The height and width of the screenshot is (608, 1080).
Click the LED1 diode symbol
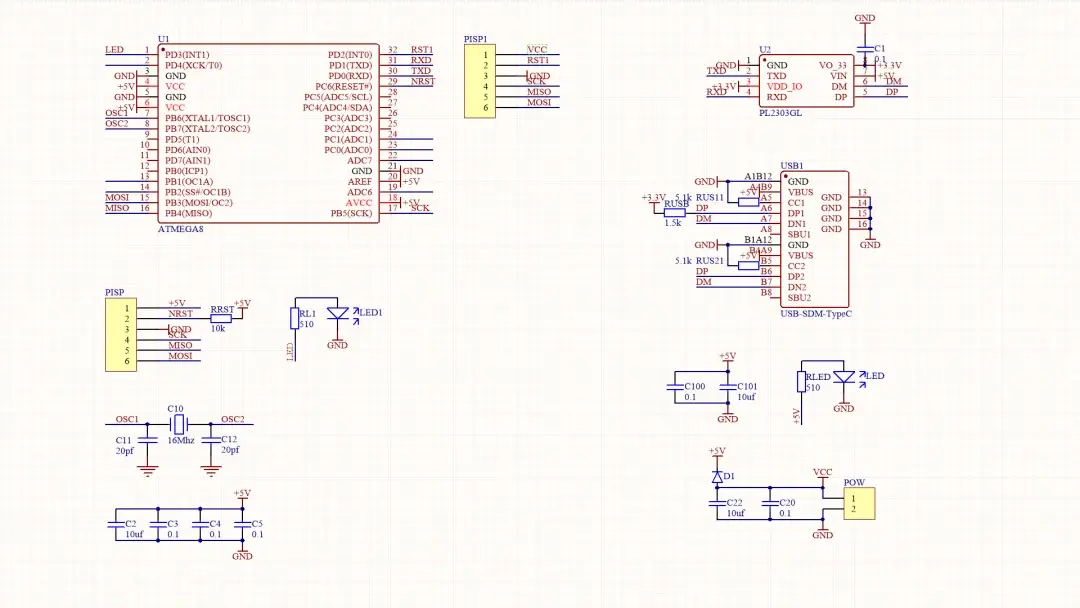tap(338, 313)
